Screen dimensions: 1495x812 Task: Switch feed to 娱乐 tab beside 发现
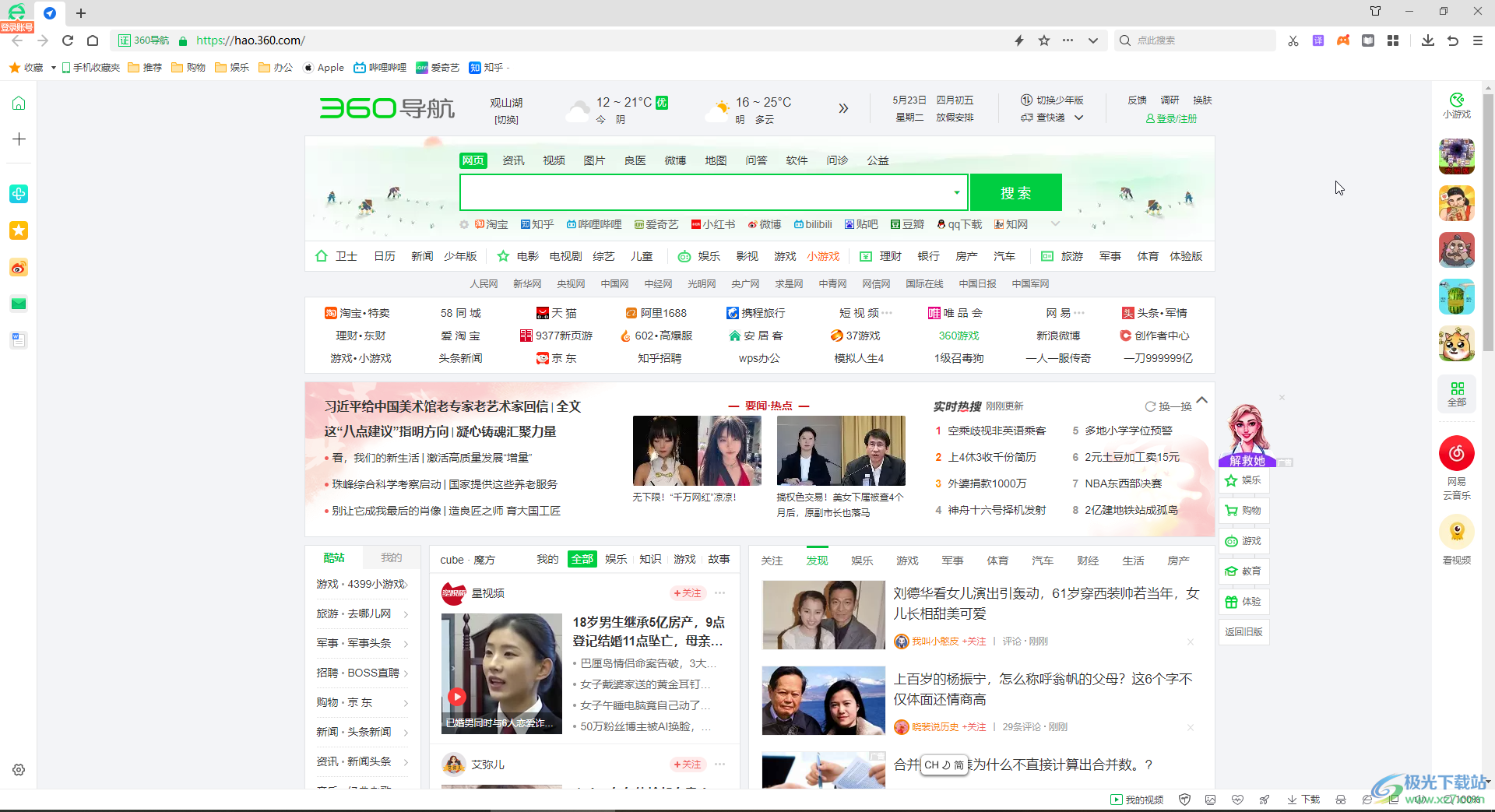pos(862,561)
